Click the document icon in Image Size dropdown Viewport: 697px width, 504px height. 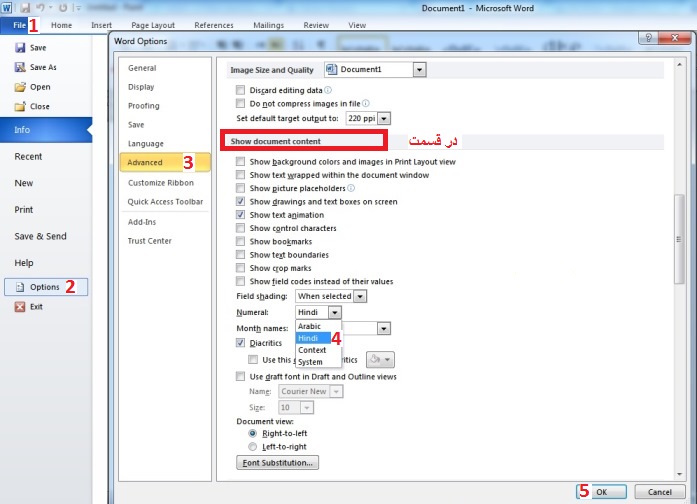(332, 69)
